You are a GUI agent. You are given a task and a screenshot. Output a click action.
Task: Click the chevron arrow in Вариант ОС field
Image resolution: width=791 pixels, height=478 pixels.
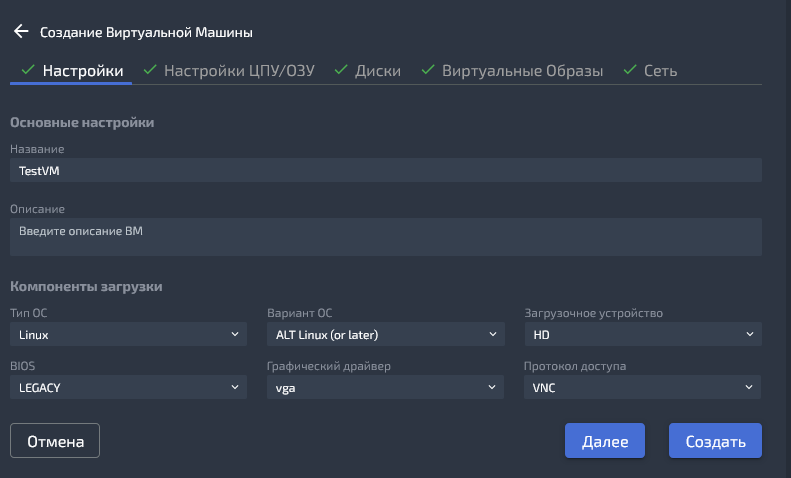pos(493,334)
